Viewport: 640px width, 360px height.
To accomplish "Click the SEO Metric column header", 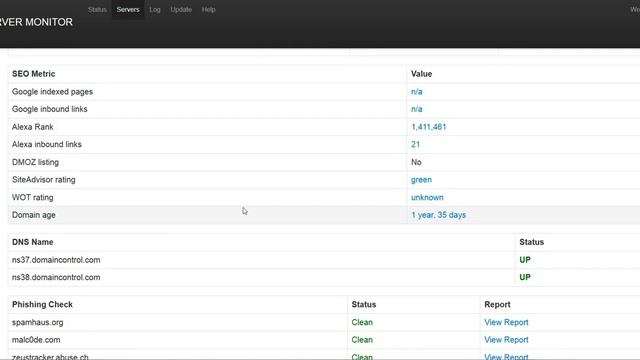I will point(33,74).
